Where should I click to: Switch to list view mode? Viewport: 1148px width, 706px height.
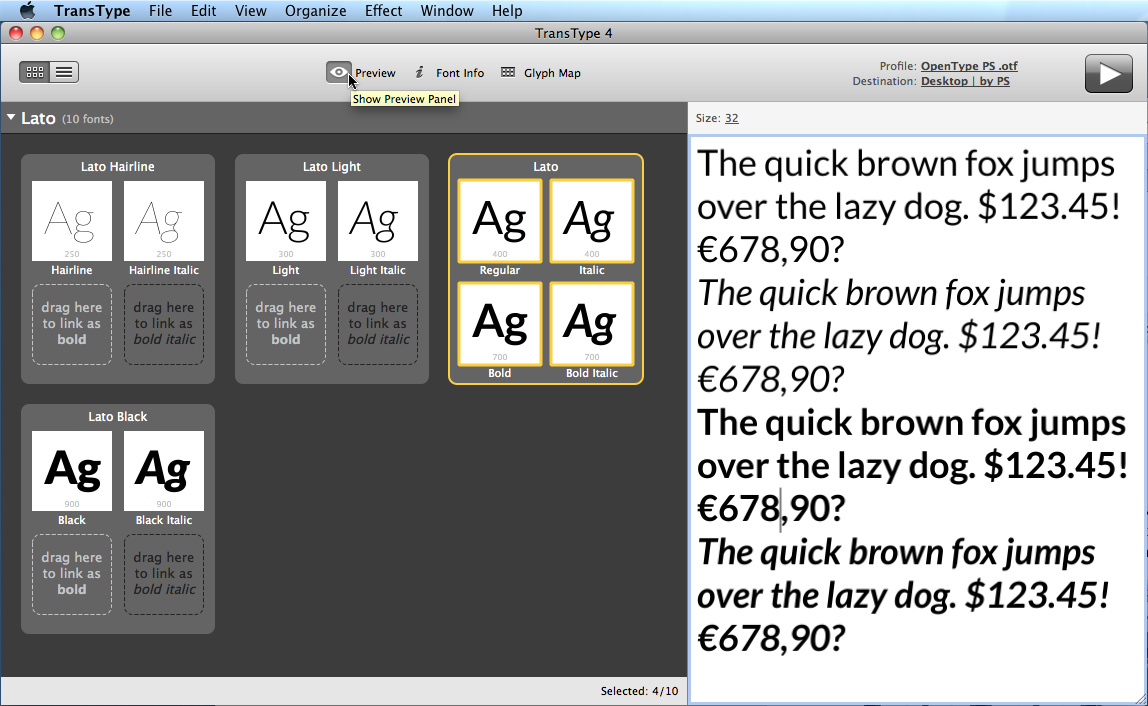(64, 72)
